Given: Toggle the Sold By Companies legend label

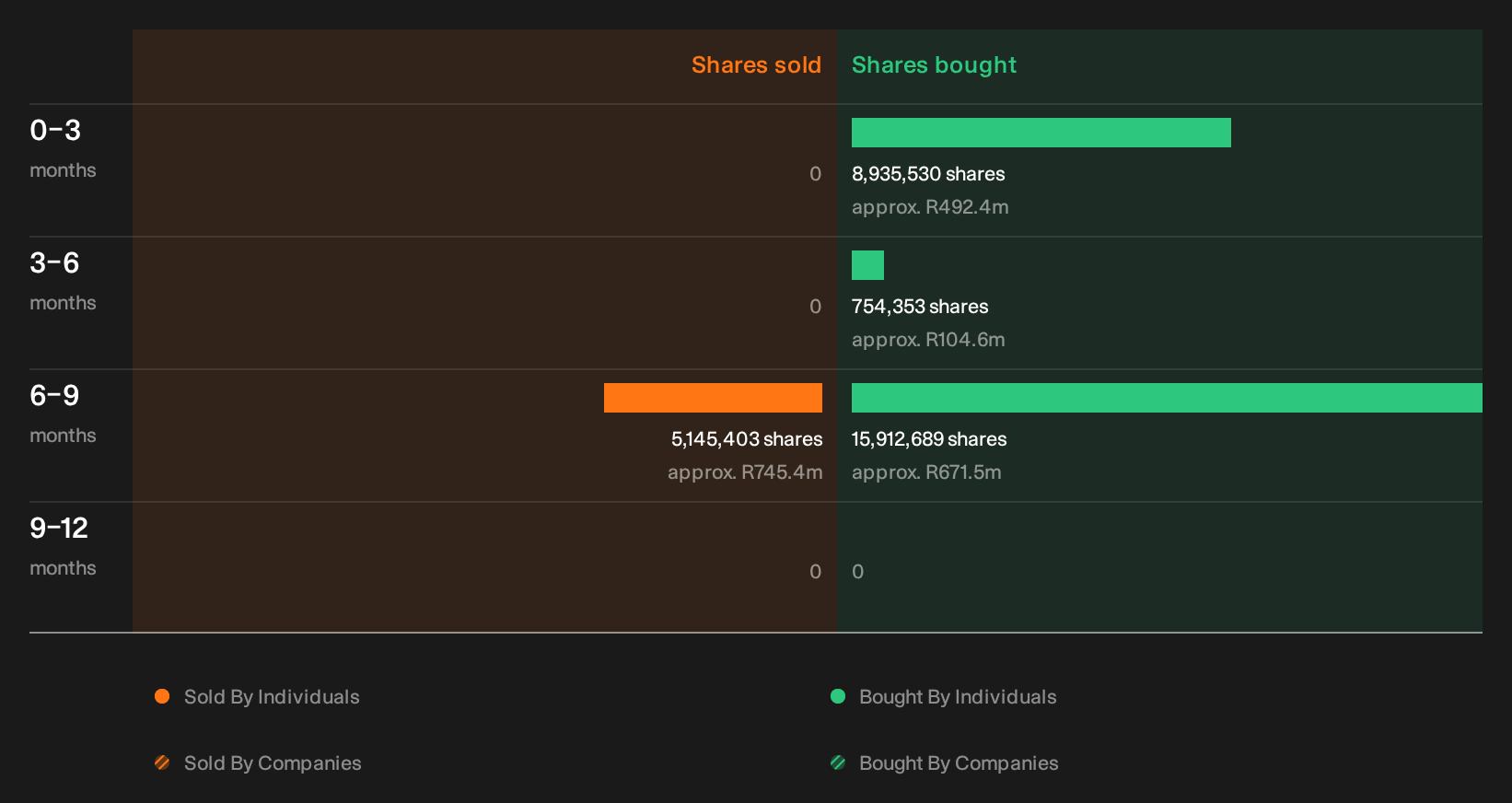Looking at the screenshot, I should (273, 763).
